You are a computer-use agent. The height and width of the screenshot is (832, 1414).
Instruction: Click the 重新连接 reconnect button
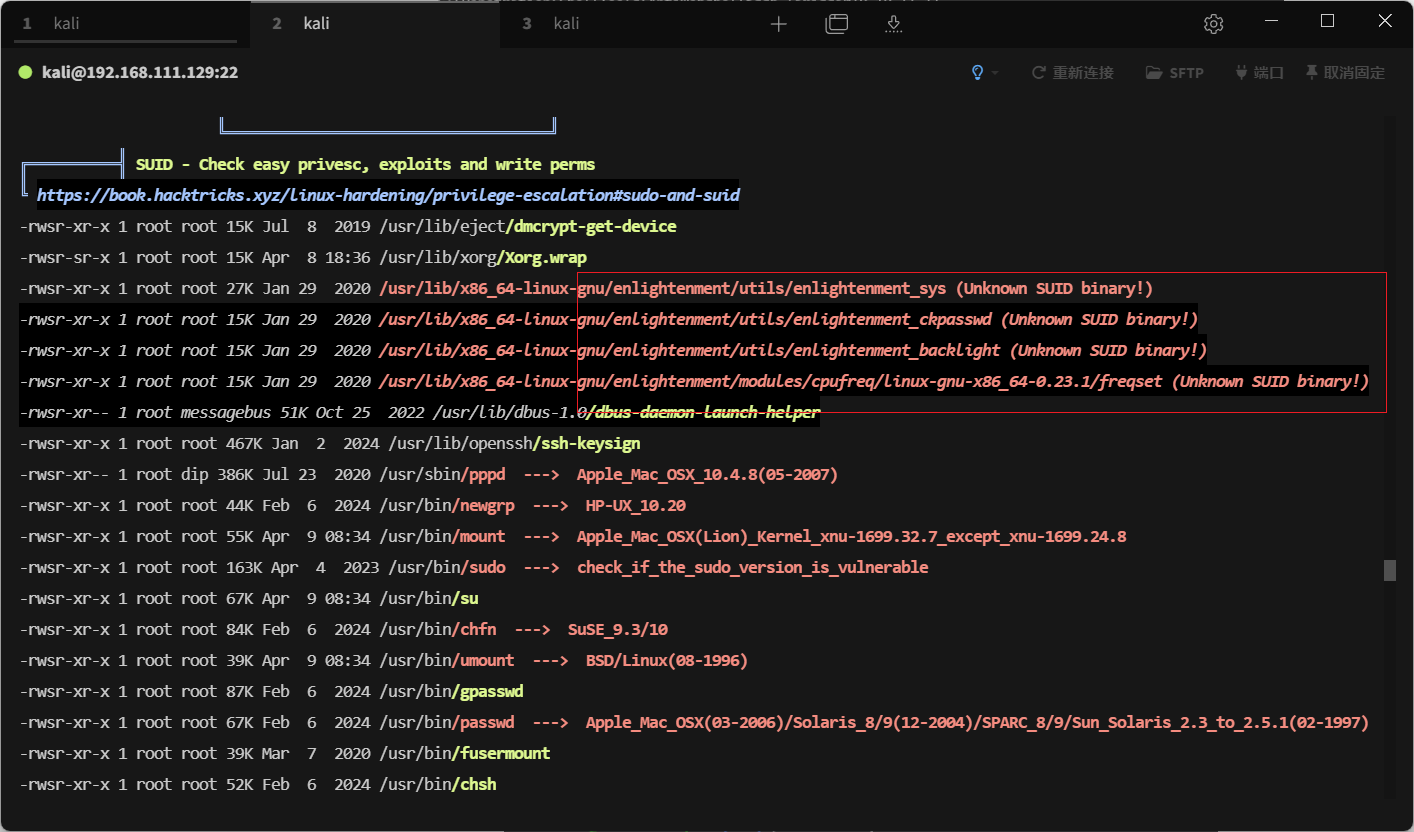1072,73
